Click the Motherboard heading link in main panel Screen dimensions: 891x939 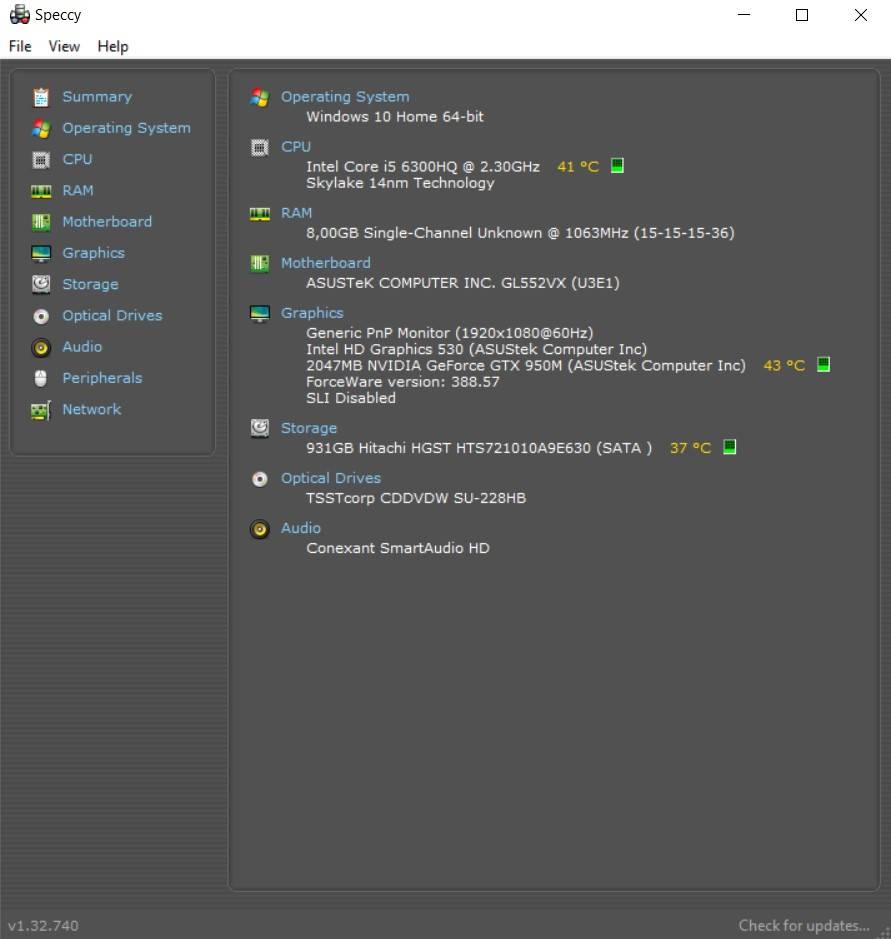[325, 263]
